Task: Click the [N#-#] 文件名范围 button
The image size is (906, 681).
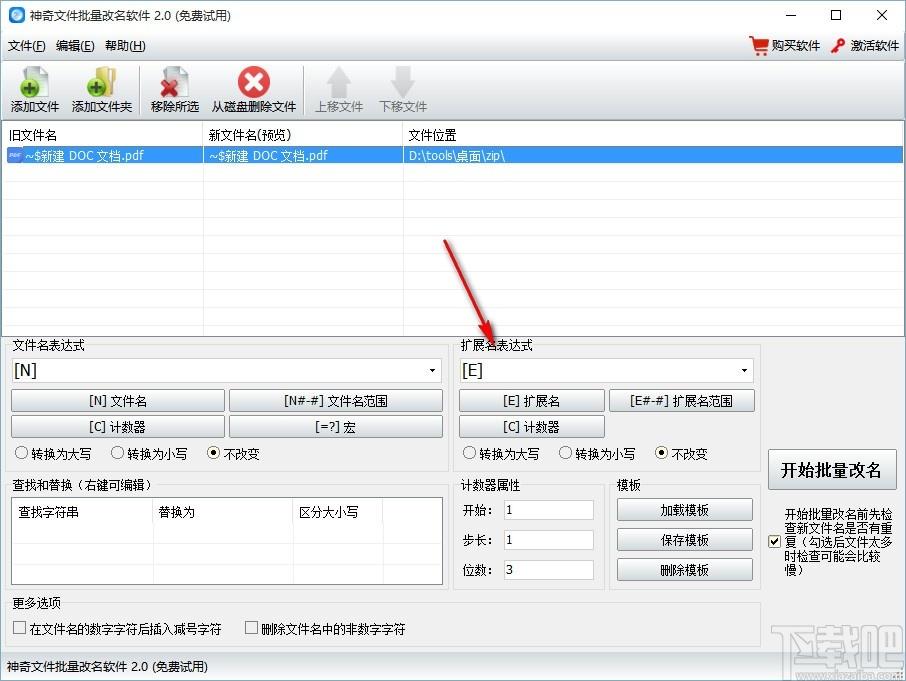Action: [336, 401]
